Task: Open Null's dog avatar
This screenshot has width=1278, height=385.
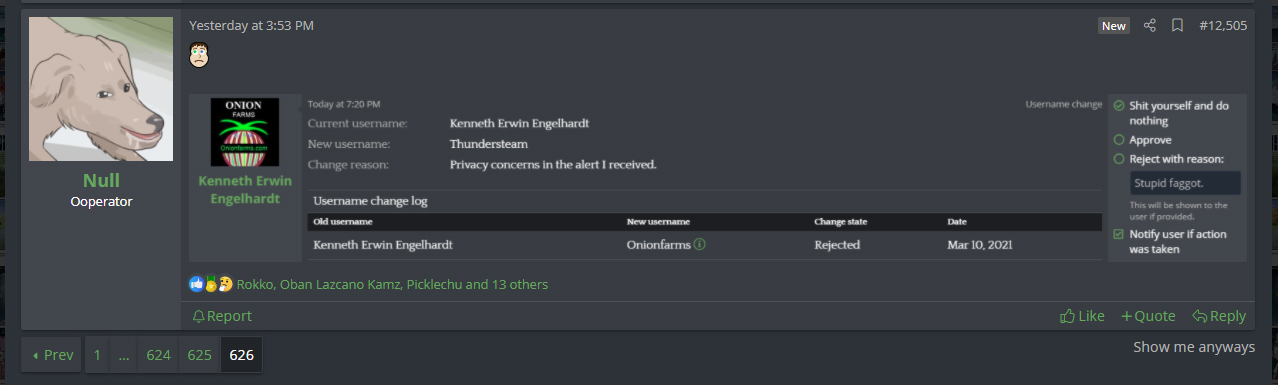Action: tap(101, 89)
